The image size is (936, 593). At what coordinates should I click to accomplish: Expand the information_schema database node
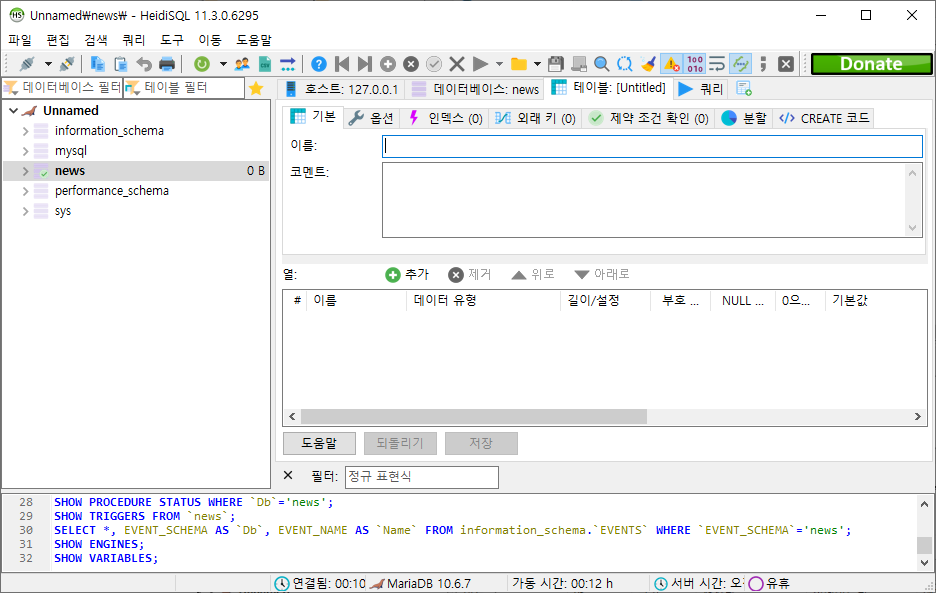click(x=25, y=131)
